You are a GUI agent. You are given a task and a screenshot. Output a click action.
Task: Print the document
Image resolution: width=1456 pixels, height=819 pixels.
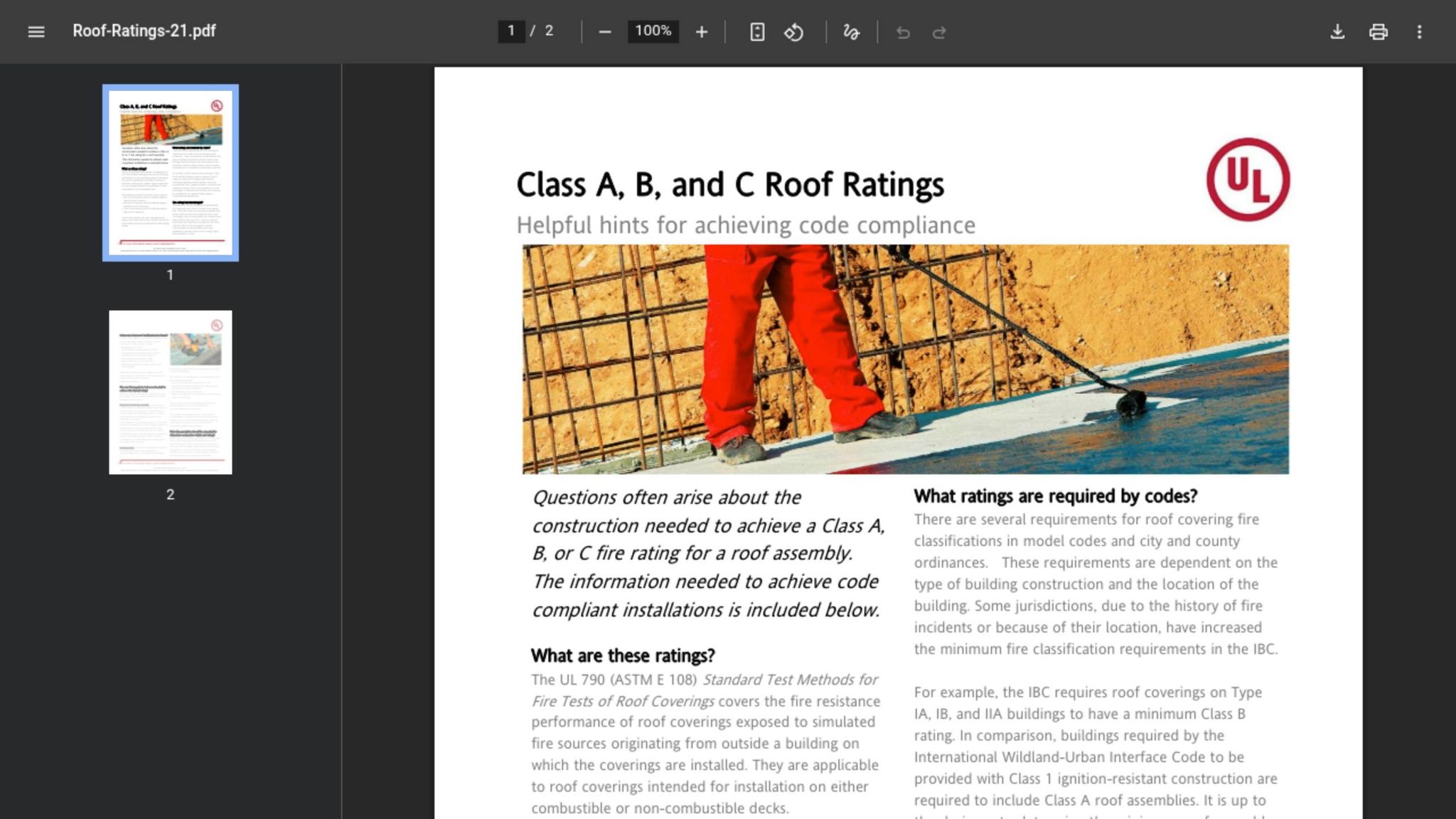click(1379, 32)
